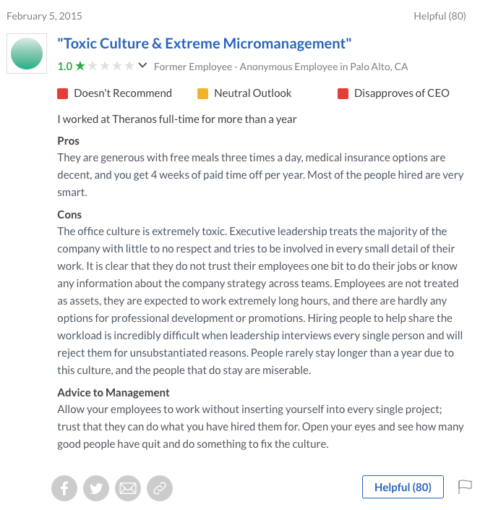The height and width of the screenshot is (510, 480).
Task: Click the green reviewer avatar circle
Action: (x=27, y=53)
